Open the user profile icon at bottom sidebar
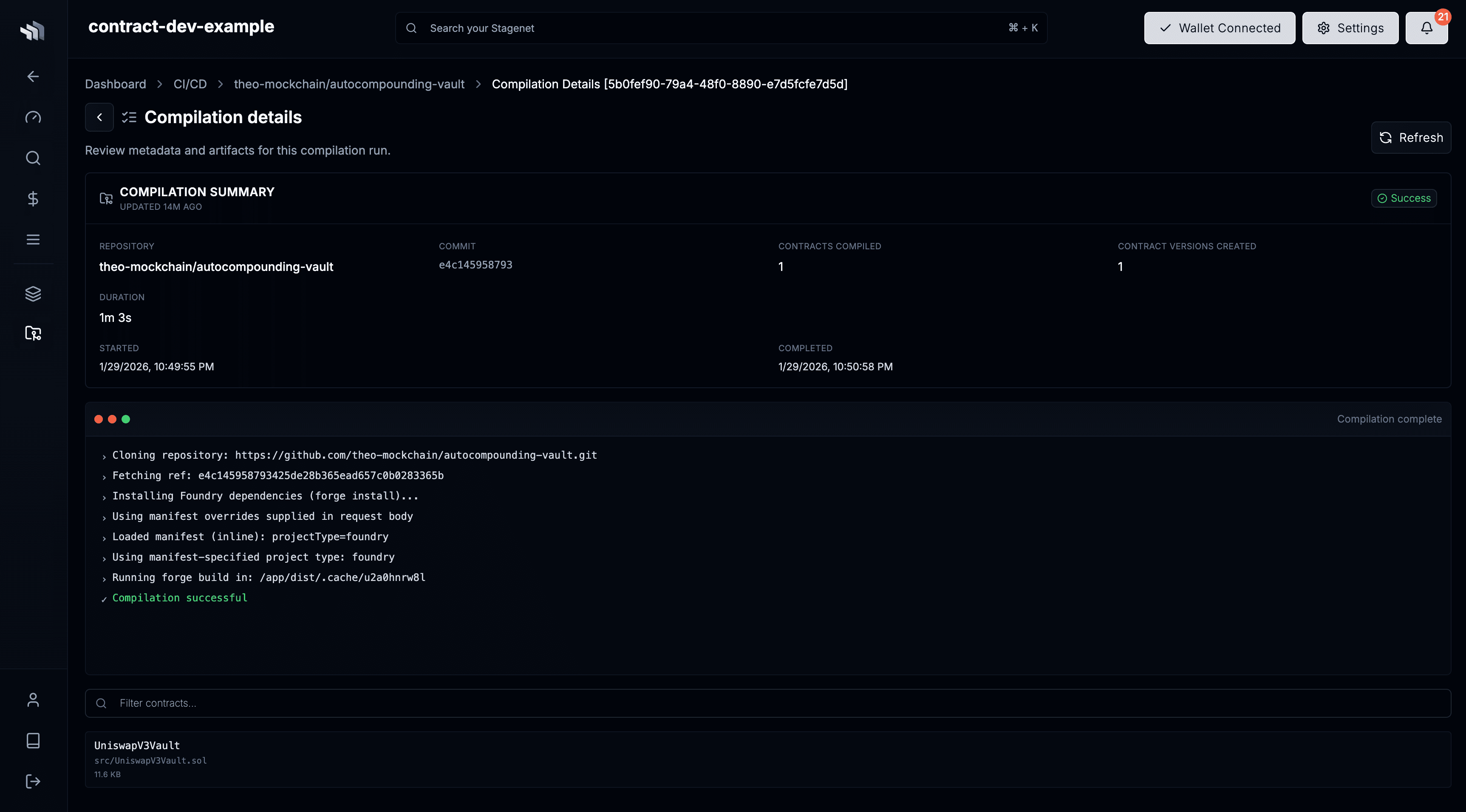The image size is (1466, 812). 32,700
